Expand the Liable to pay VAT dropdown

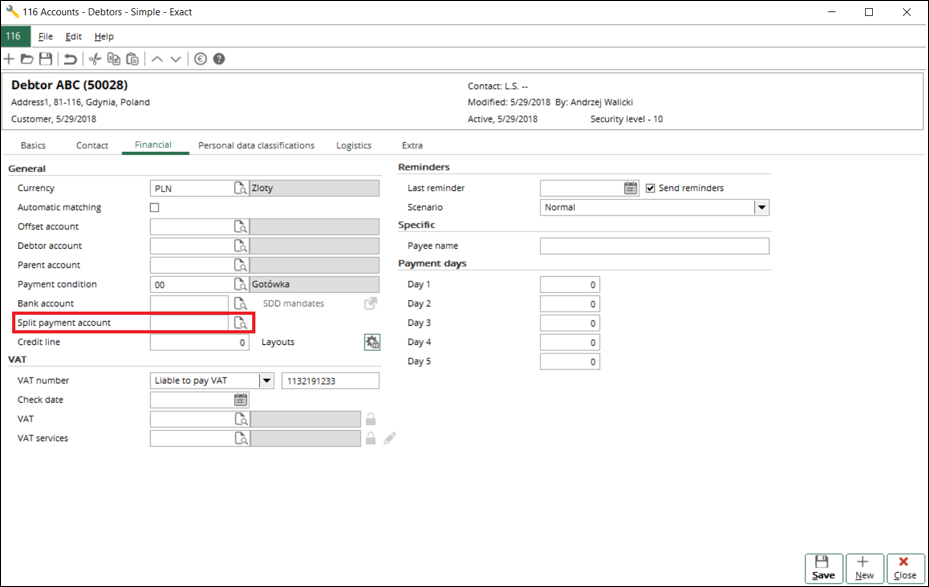267,380
